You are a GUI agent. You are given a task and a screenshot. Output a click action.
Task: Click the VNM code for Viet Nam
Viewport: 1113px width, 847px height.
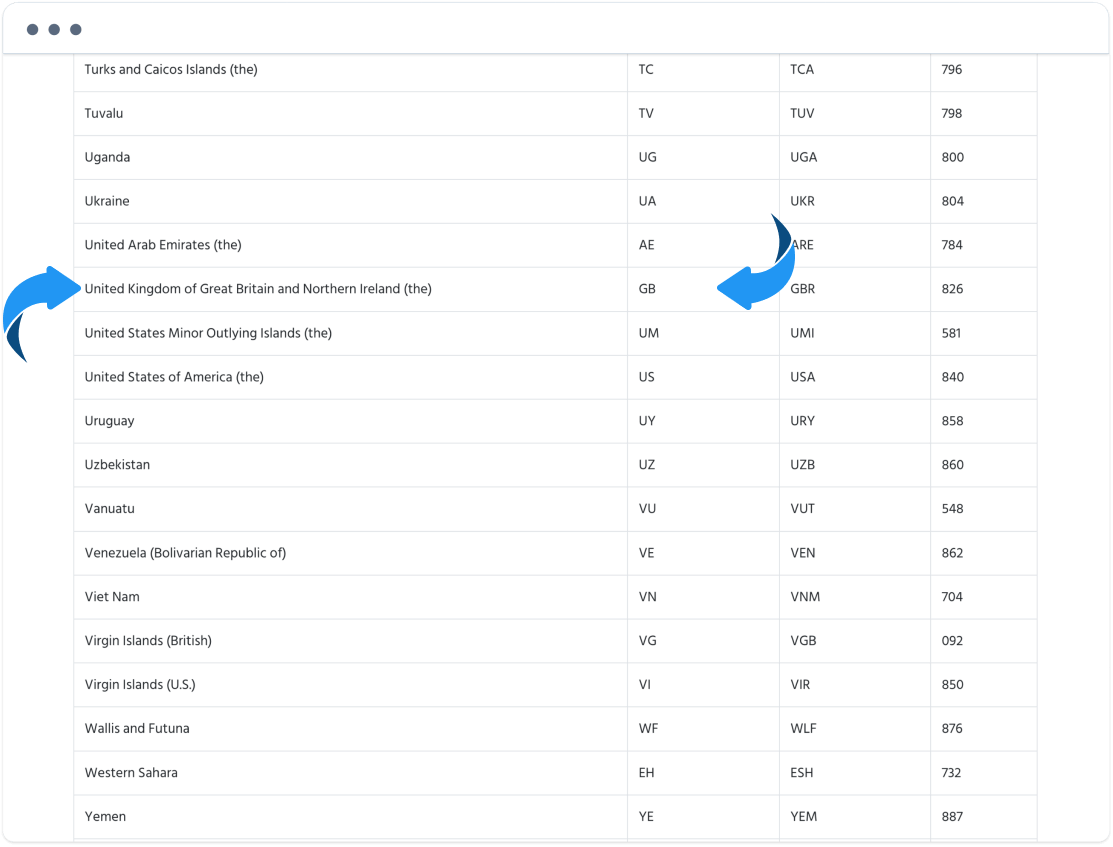(805, 596)
